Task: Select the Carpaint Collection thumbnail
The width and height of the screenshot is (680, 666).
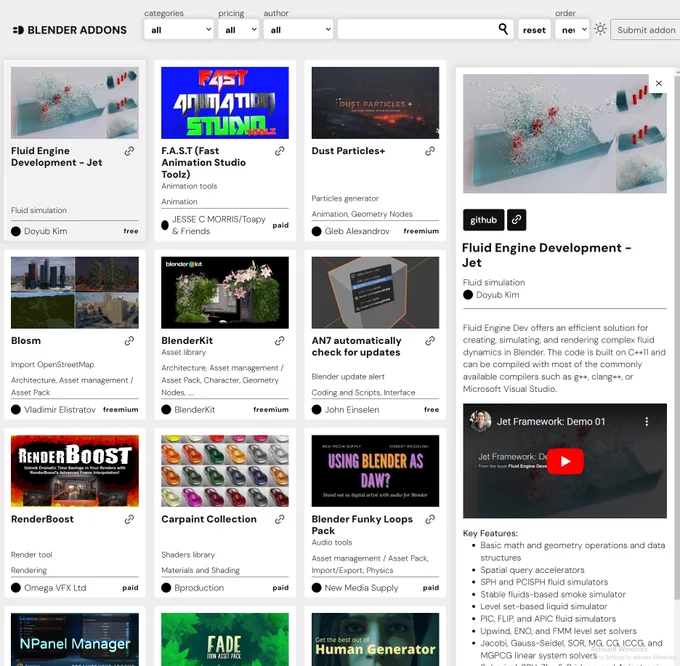Action: coord(225,471)
